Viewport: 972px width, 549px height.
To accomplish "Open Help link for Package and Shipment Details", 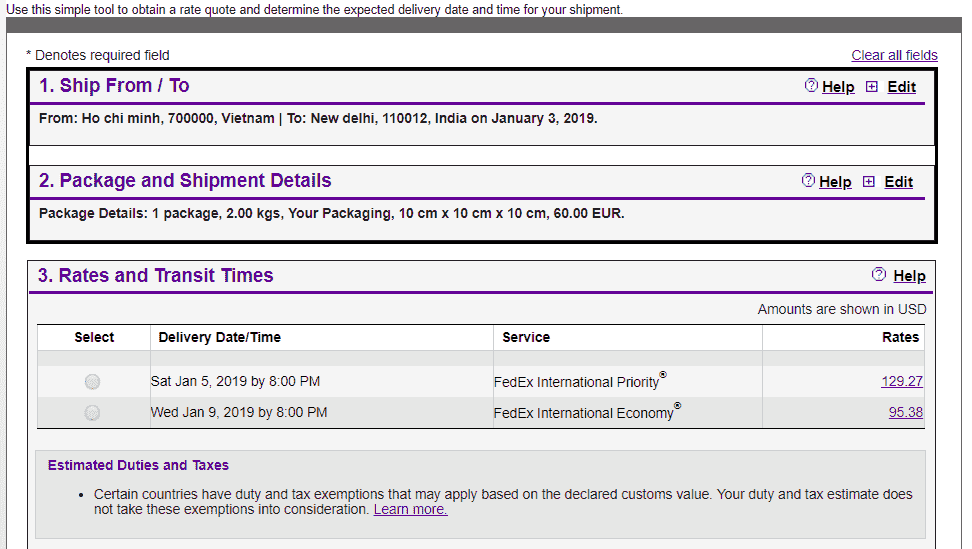I will point(835,182).
